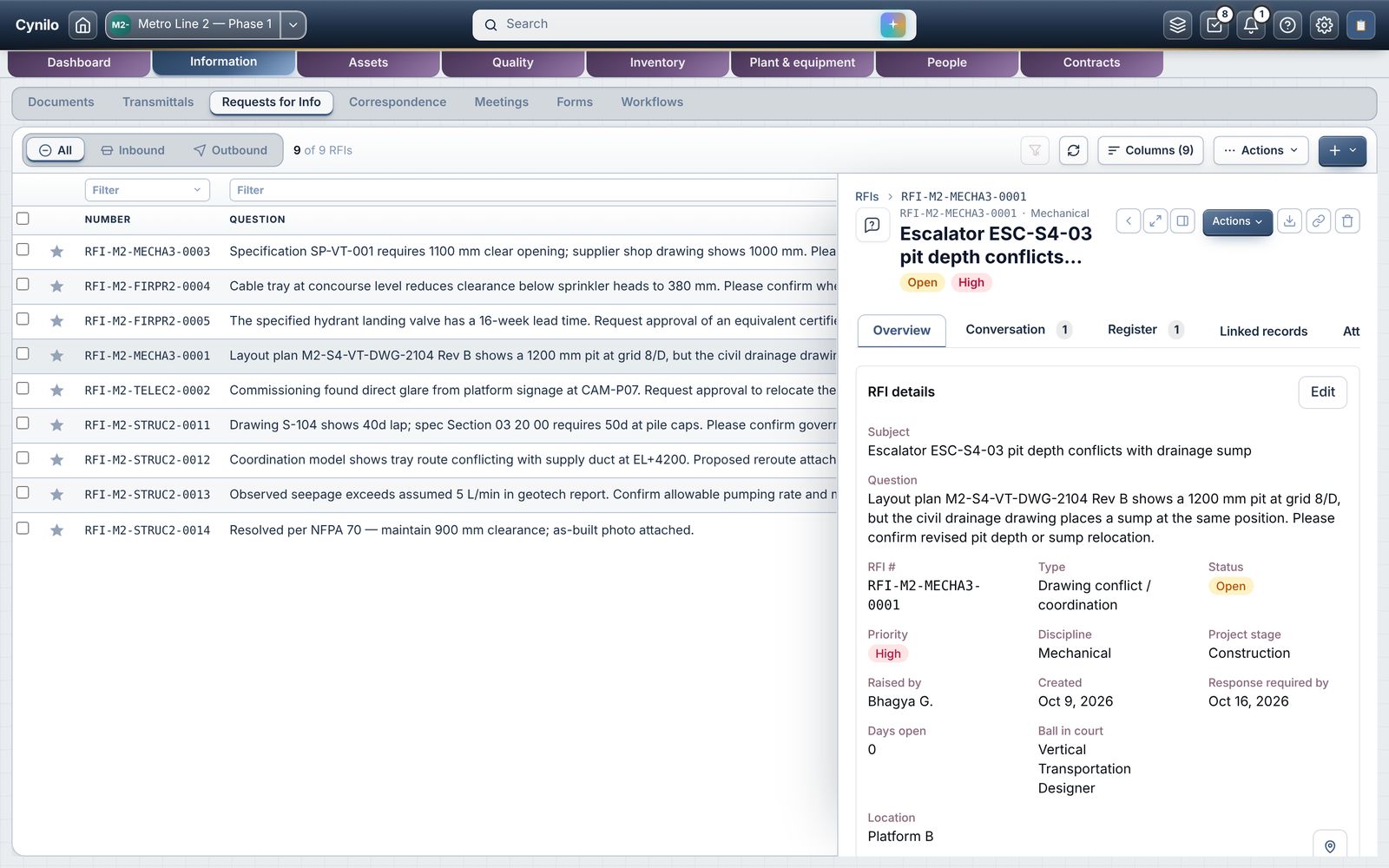The height and width of the screenshot is (868, 1389).
Task: Tick checkbox for RFI-M2-FIRPR2-0004
Action: pyautogui.click(x=23, y=285)
